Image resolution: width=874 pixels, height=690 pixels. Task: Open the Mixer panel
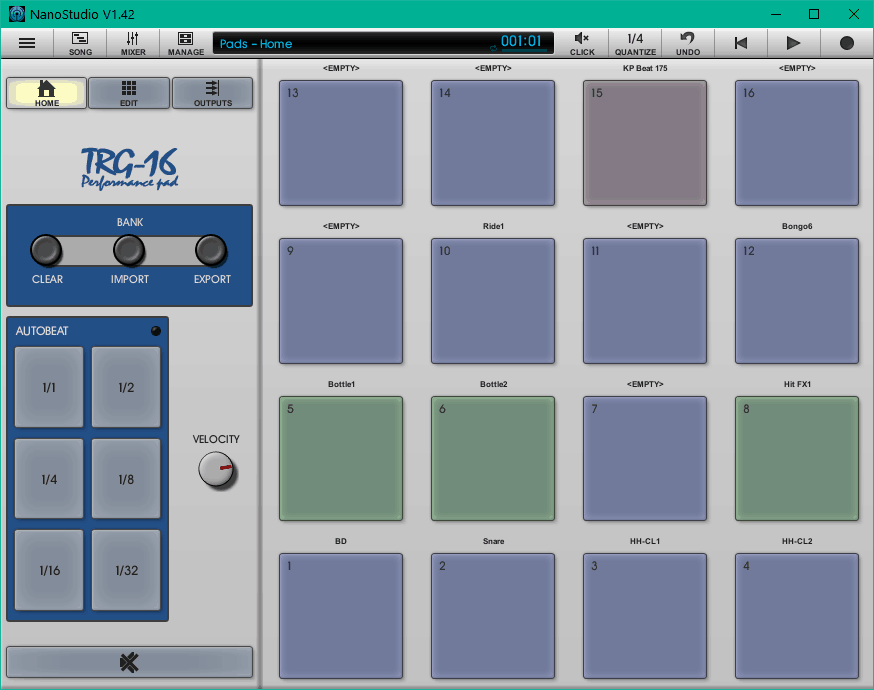pyautogui.click(x=133, y=43)
